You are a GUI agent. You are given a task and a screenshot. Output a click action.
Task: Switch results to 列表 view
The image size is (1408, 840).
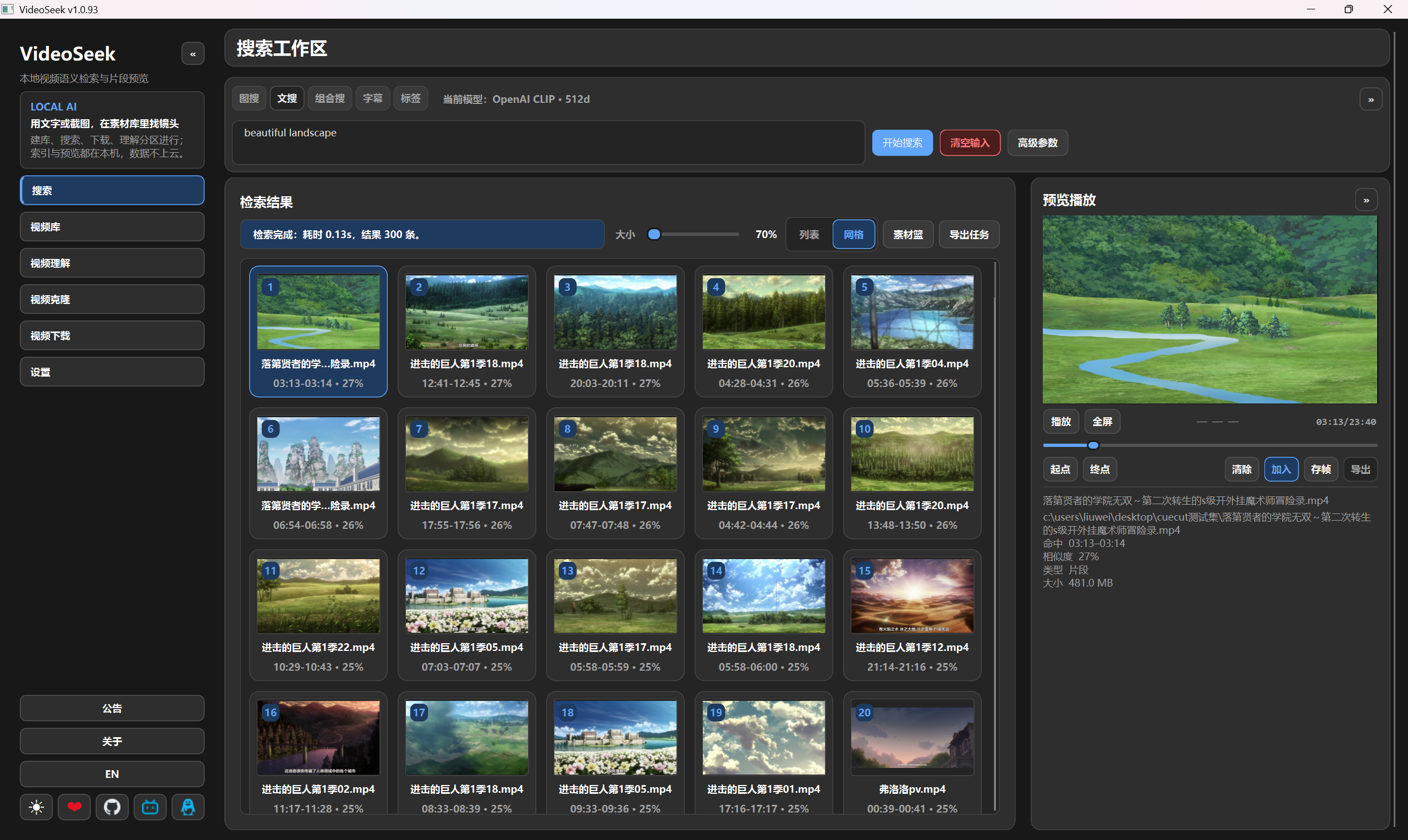coord(809,234)
